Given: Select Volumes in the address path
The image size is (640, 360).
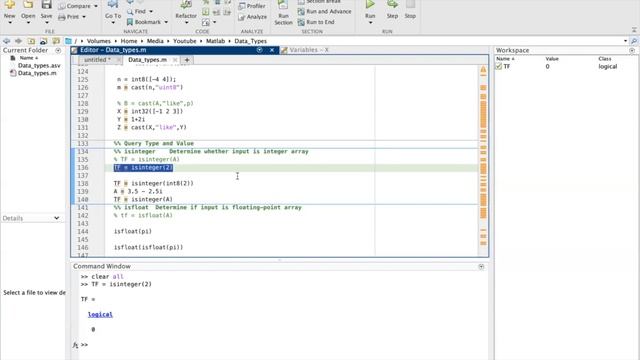Looking at the screenshot, I should click(99, 41).
